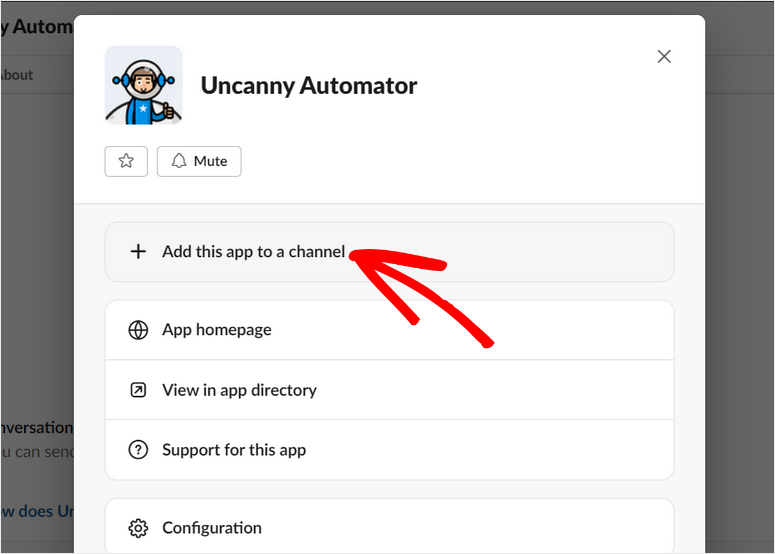This screenshot has width=775, height=554.
Task: Click the question mark support icon
Action: pos(139,450)
